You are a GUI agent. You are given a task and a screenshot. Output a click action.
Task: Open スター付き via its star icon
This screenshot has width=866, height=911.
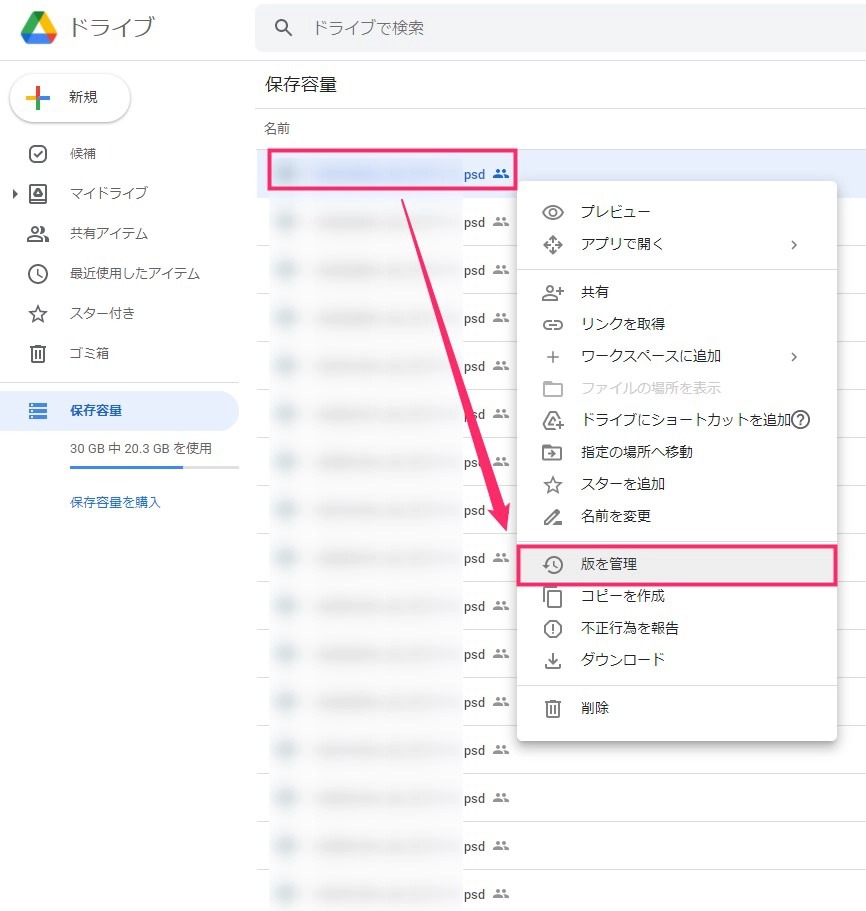38,313
